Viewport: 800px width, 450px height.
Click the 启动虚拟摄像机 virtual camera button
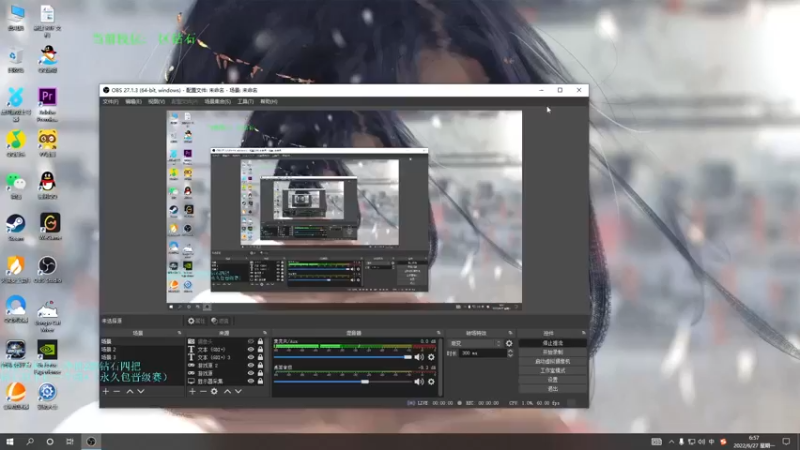click(553, 362)
